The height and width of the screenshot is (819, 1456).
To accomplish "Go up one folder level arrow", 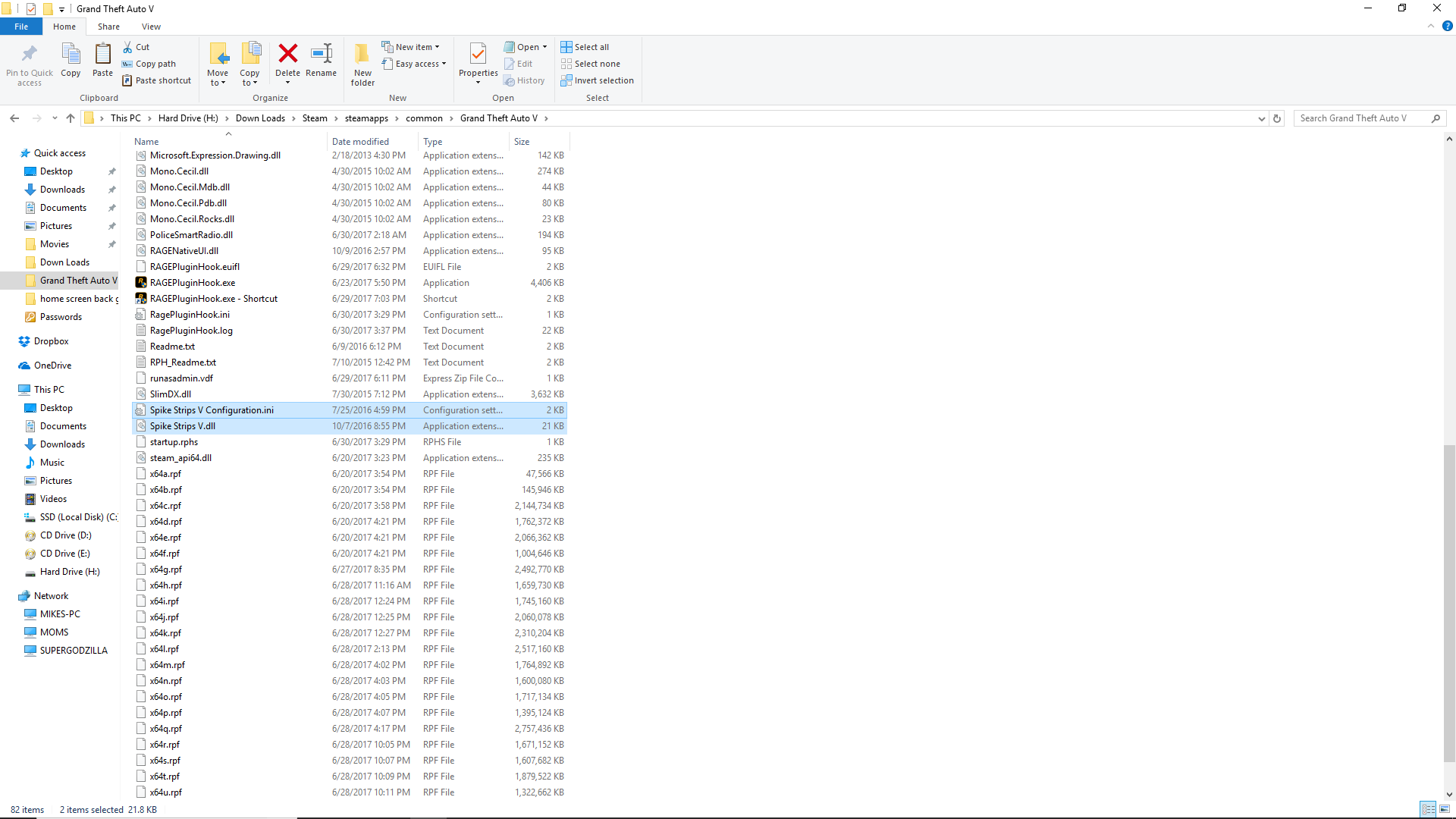I will 71,118.
